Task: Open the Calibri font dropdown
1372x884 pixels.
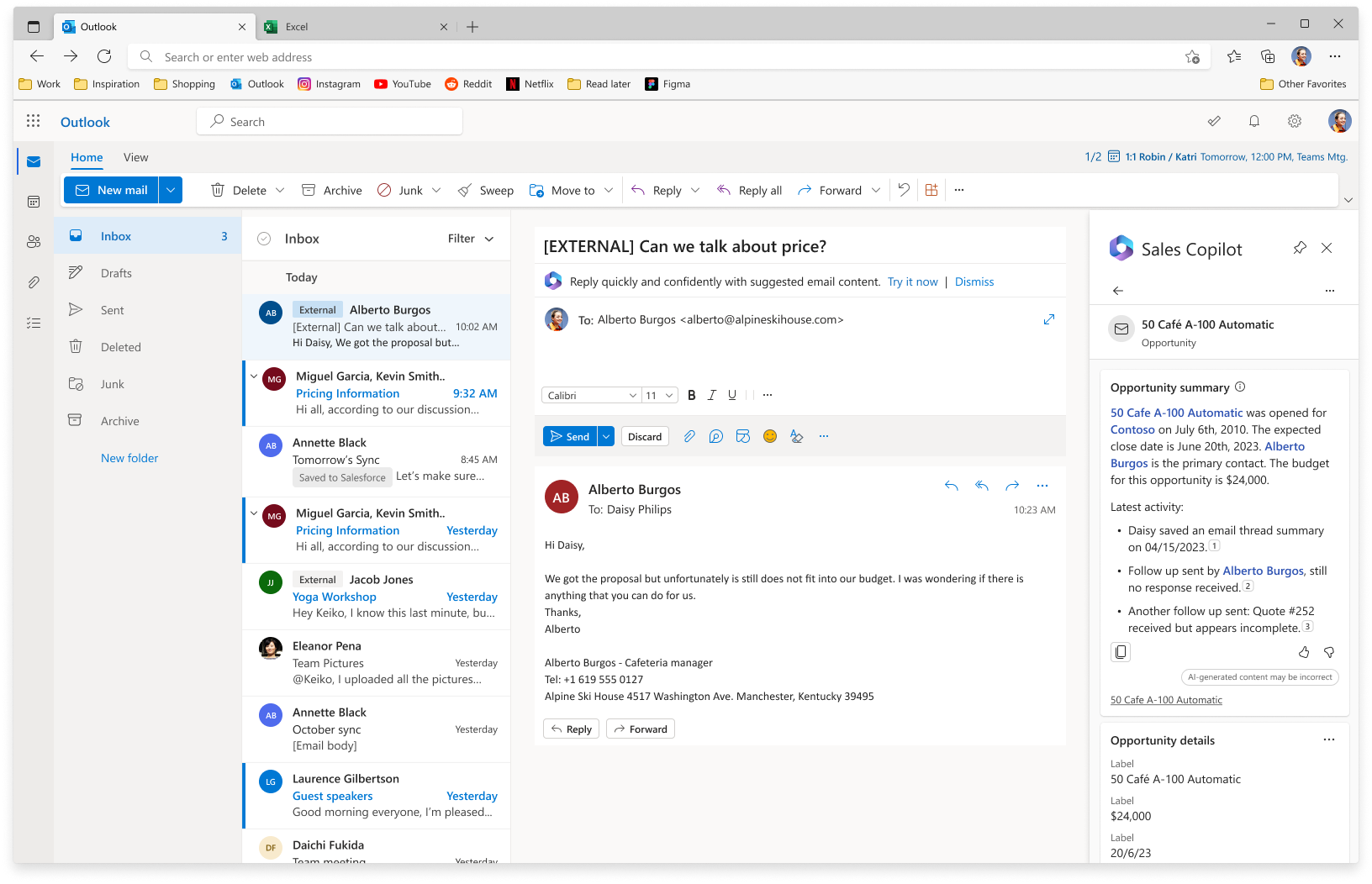Action: point(591,395)
